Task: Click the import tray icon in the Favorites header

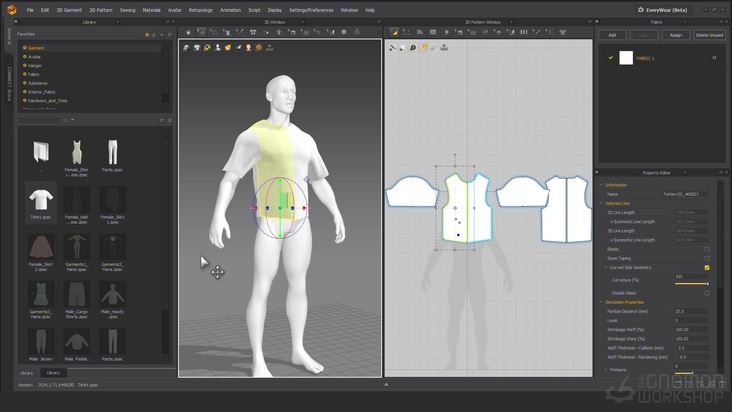Action: point(154,35)
